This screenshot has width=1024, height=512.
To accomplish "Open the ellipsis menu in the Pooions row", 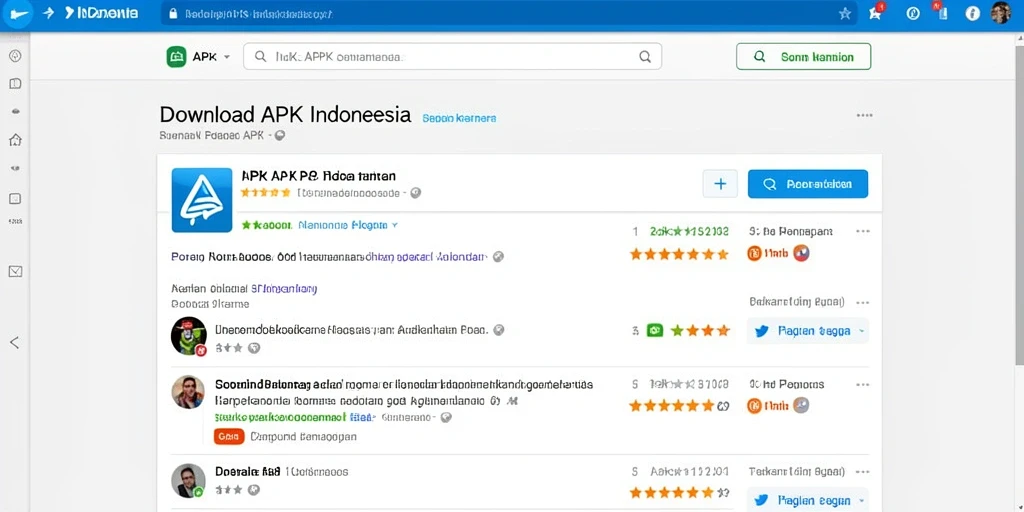I will click(863, 384).
